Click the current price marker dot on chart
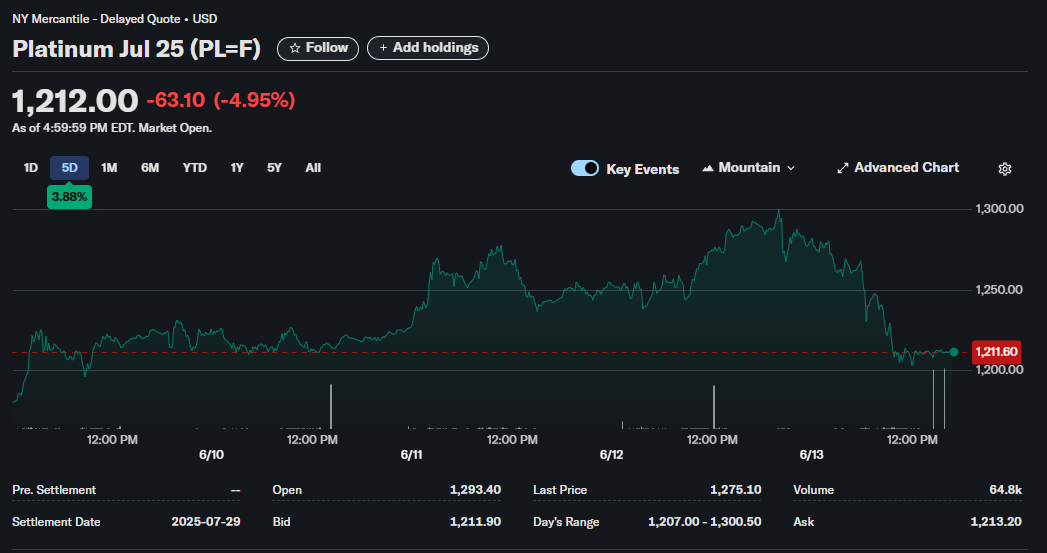This screenshot has width=1047, height=553. (x=954, y=352)
